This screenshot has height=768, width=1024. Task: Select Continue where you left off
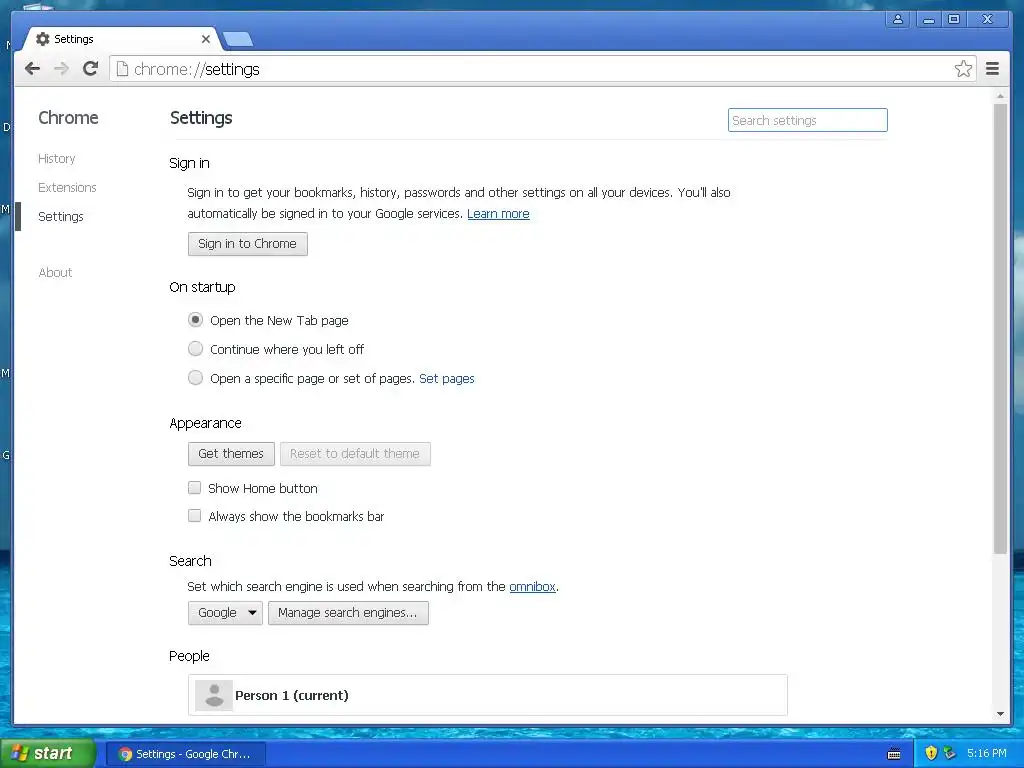point(195,349)
